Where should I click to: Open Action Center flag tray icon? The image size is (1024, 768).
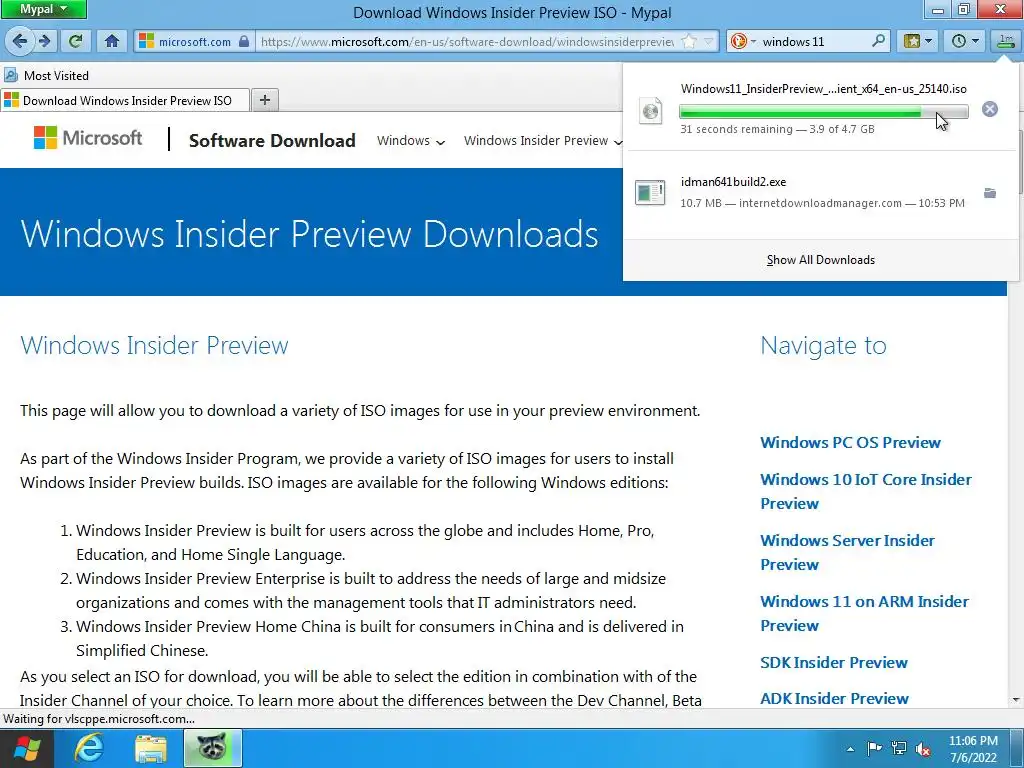(874, 748)
